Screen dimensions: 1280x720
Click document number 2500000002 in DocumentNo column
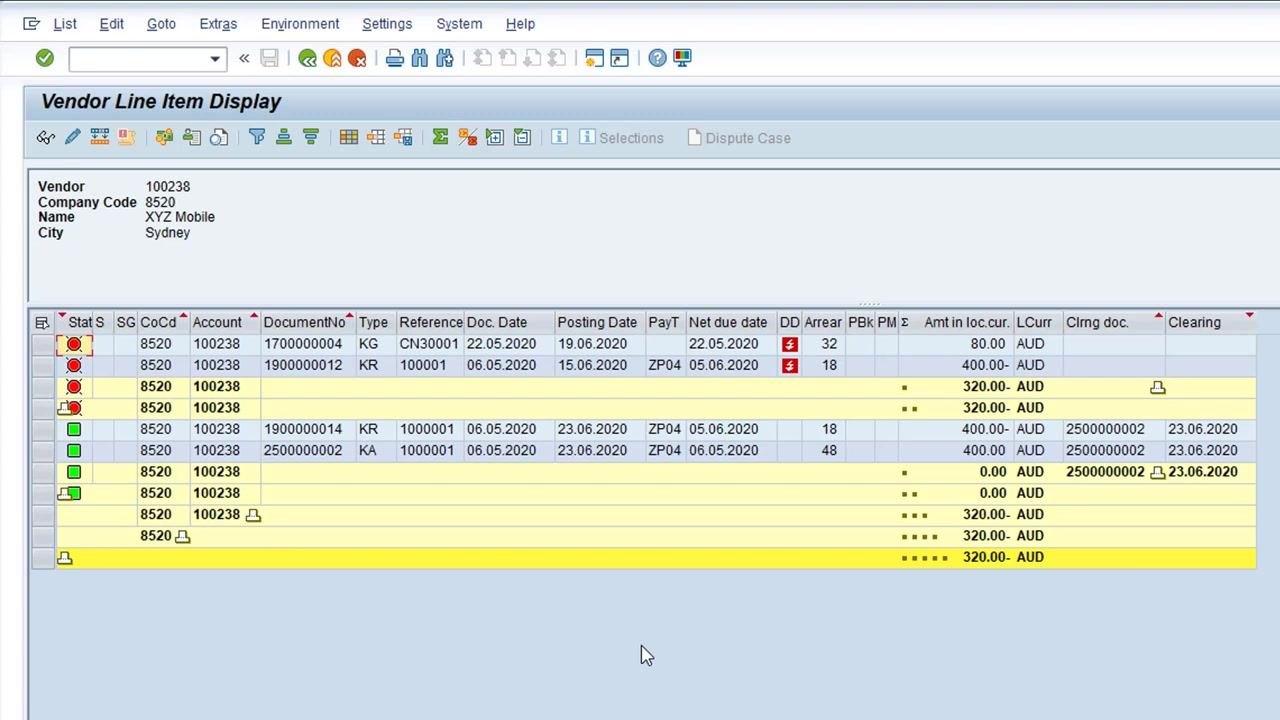[x=303, y=451]
